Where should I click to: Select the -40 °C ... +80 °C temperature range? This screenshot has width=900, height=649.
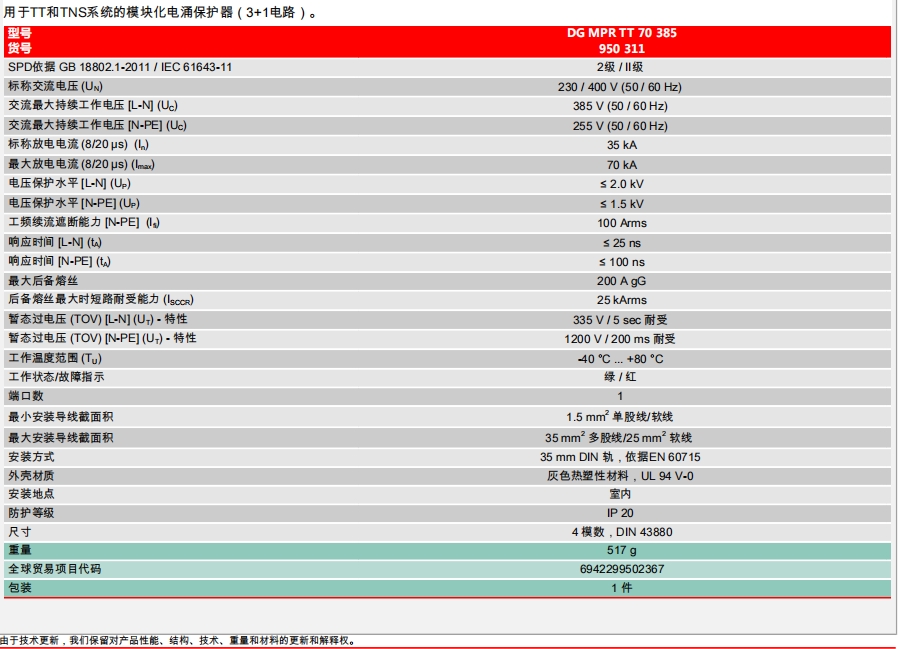click(620, 358)
